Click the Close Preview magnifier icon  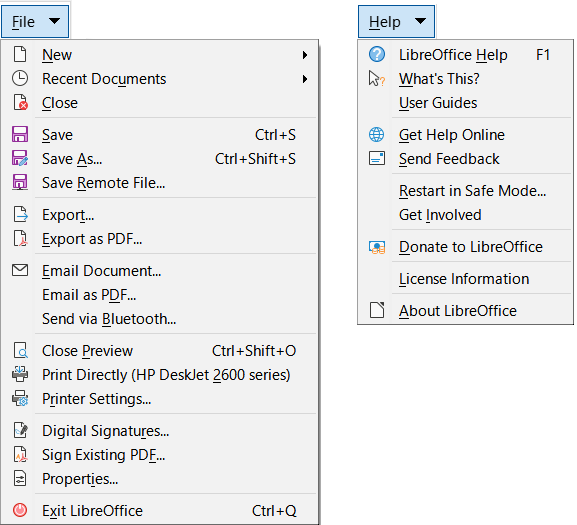[21, 350]
